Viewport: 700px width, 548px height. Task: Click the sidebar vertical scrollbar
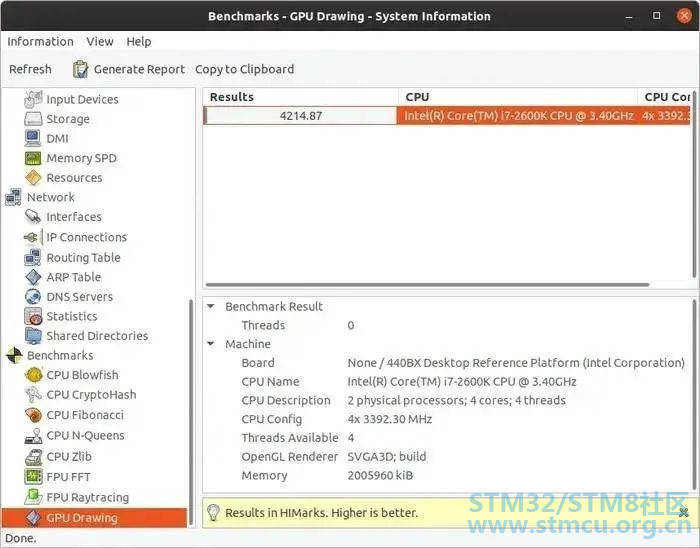tap(191, 413)
